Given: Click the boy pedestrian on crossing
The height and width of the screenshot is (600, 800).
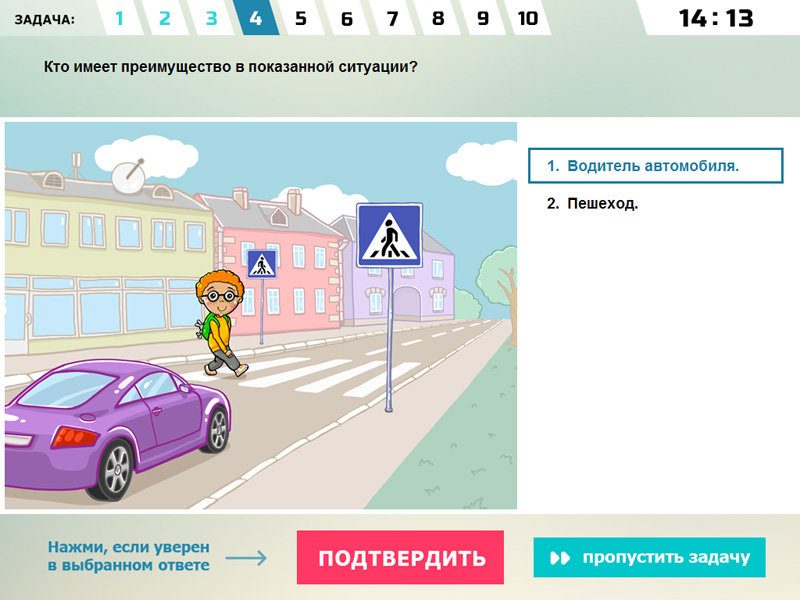Looking at the screenshot, I should [x=221, y=323].
